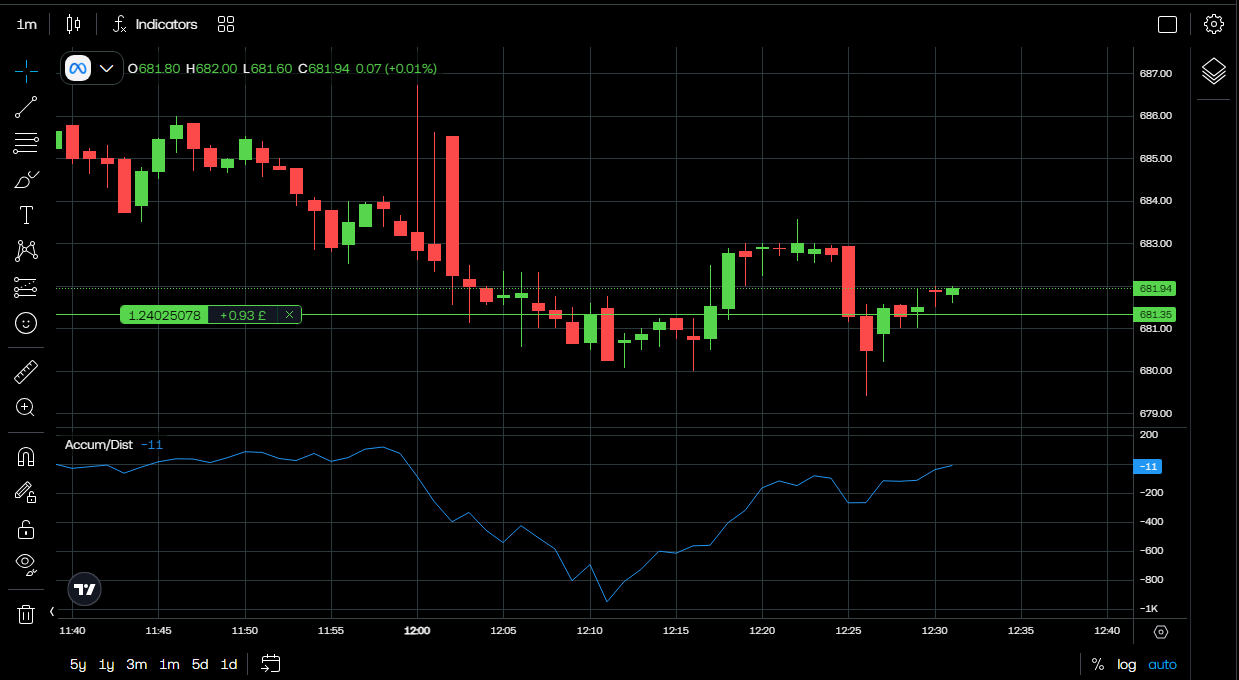This screenshot has height=680, width=1239.
Task: Open the candlestick chart type menu
Action: (x=73, y=24)
